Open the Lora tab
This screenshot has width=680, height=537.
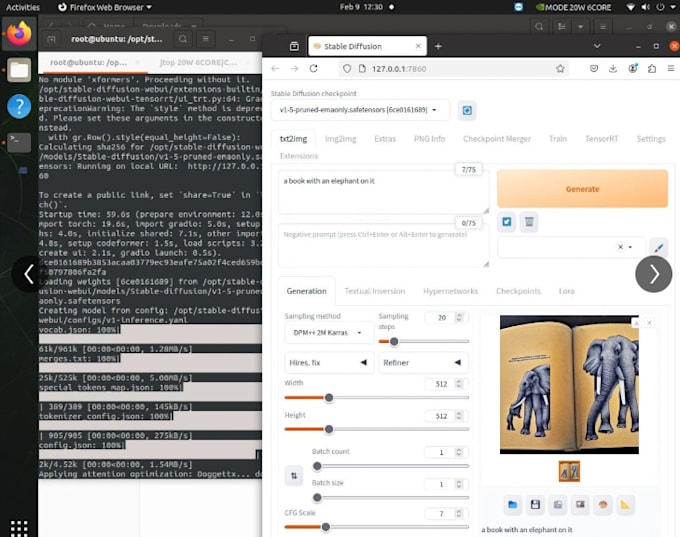point(566,291)
